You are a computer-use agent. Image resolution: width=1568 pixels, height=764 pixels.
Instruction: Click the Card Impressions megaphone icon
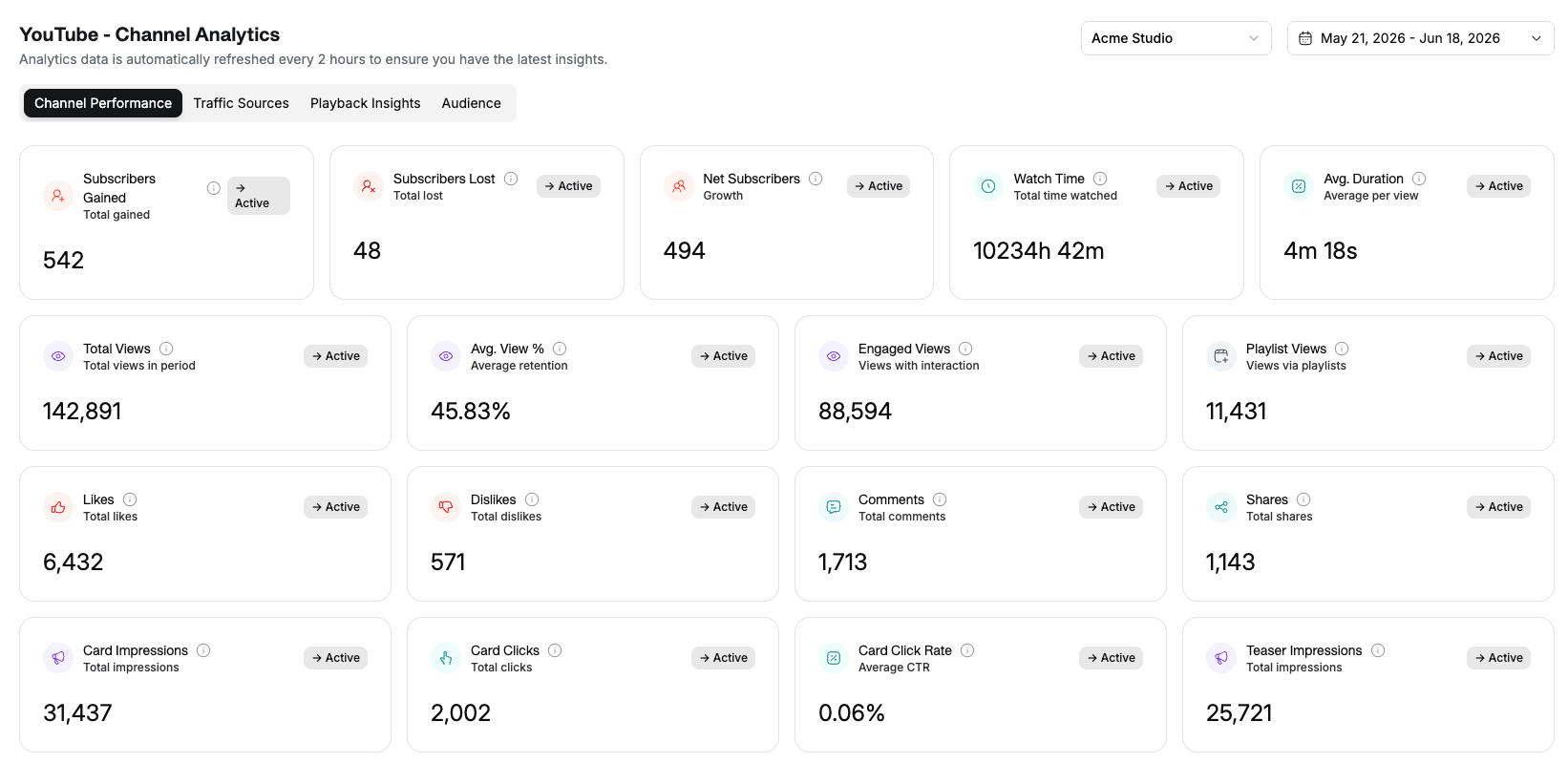tap(58, 658)
